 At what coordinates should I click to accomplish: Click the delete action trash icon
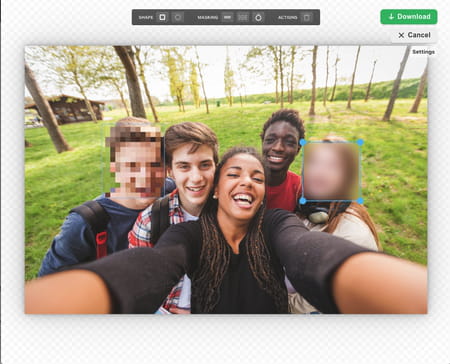pos(307,17)
